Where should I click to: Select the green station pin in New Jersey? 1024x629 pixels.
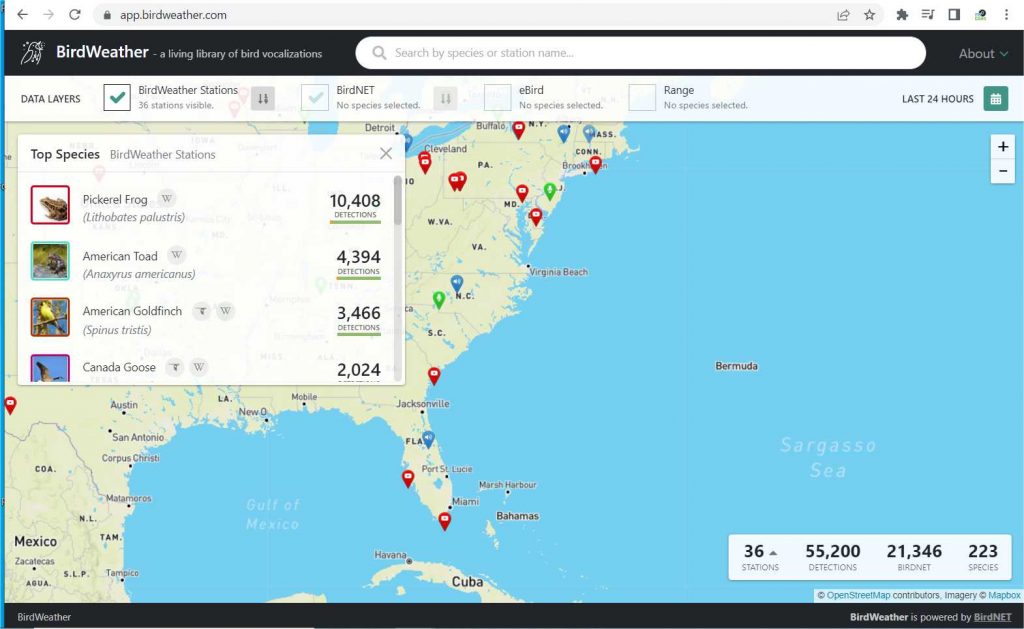(550, 191)
